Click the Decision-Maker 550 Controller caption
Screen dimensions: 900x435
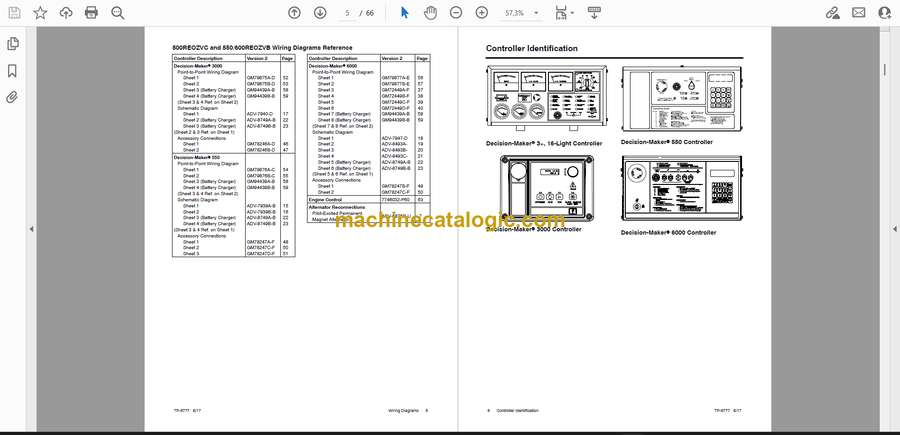click(666, 142)
